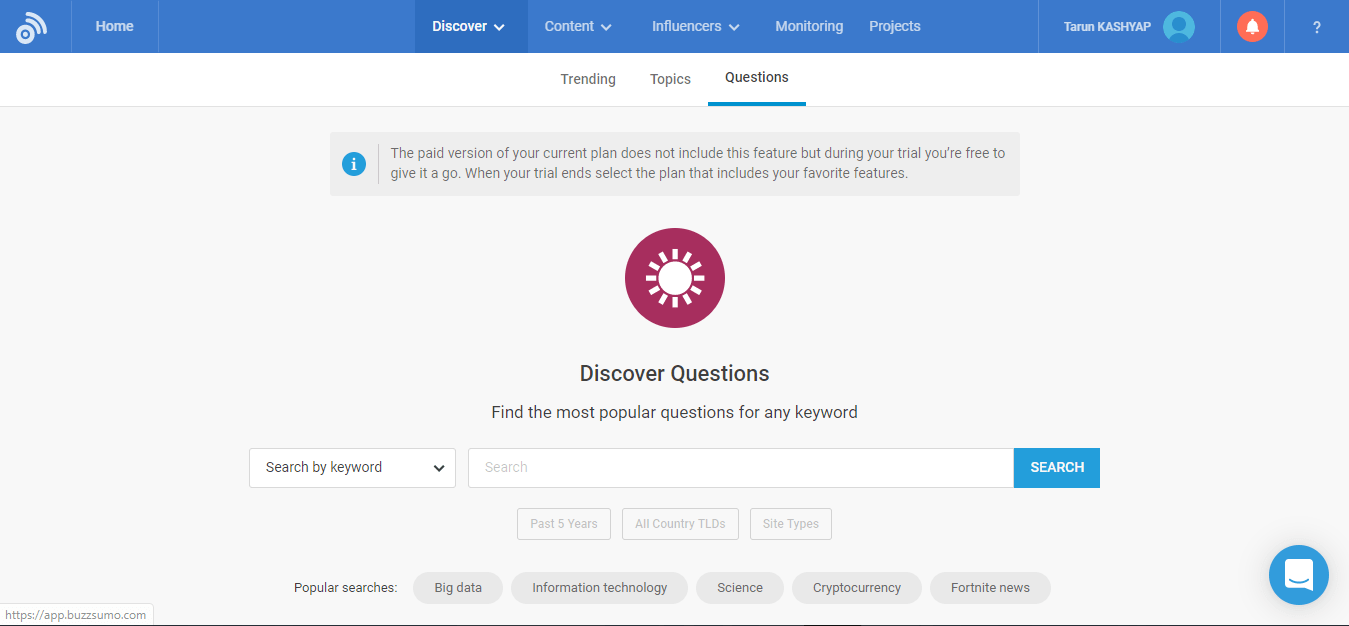Switch to the Topics tab
The width and height of the screenshot is (1349, 626).
tap(670, 79)
